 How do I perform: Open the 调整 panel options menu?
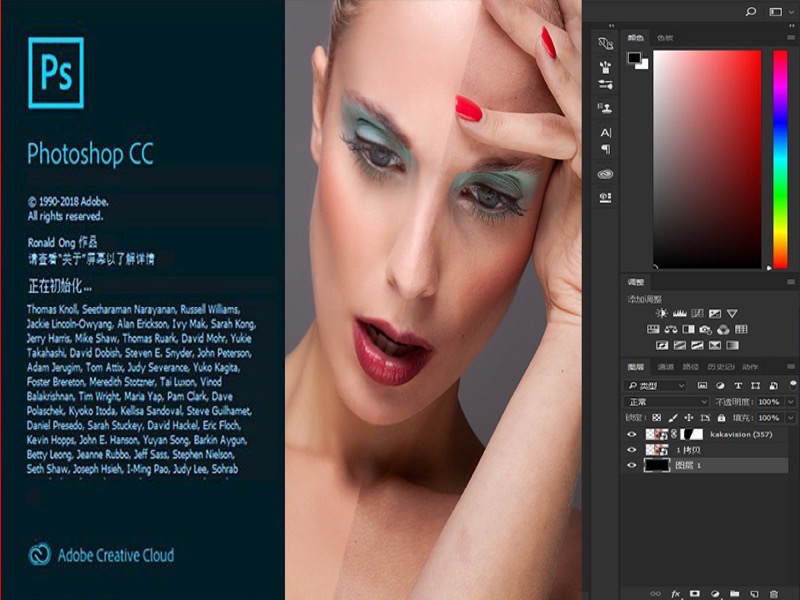click(791, 282)
